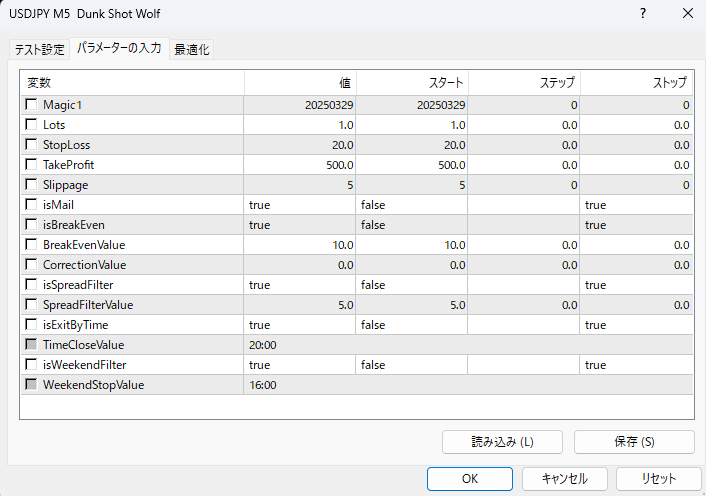Viewport: 706px width, 496px height.
Task: Check the SpreadFilterValue checkbox
Action: pyautogui.click(x=32, y=305)
